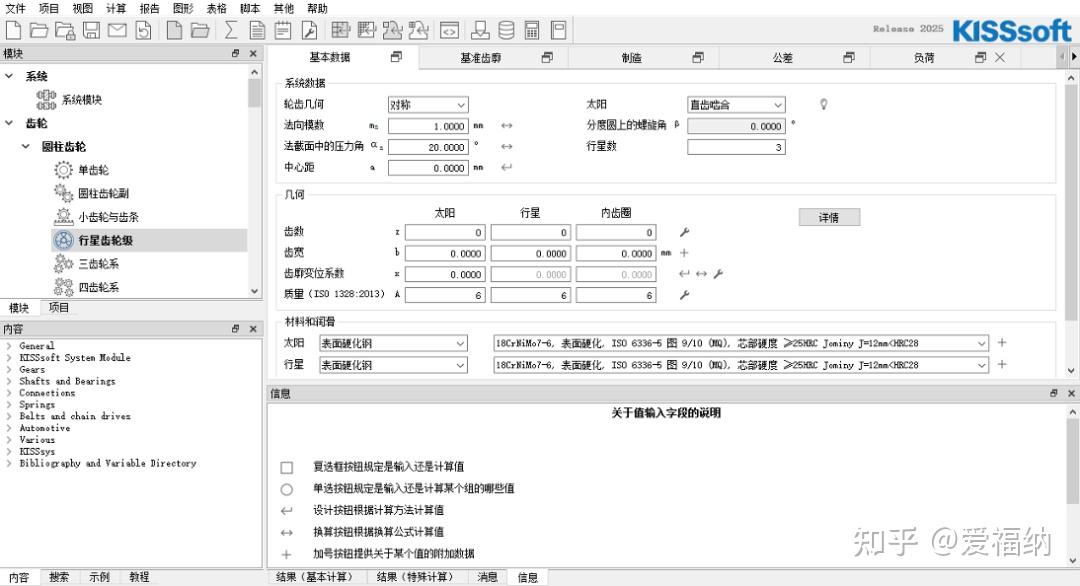The width and height of the screenshot is (1080, 586).
Task: Click the 太阳 齿数 input field
Action: pyautogui.click(x=445, y=233)
